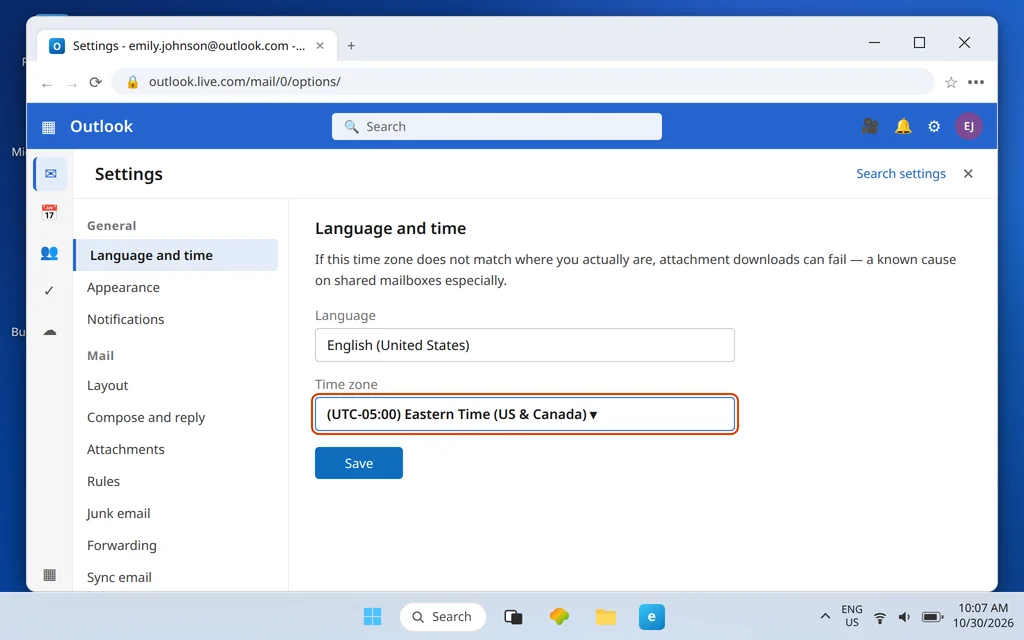Viewport: 1024px width, 640px height.
Task: Open the EJ account avatar
Action: tap(969, 126)
